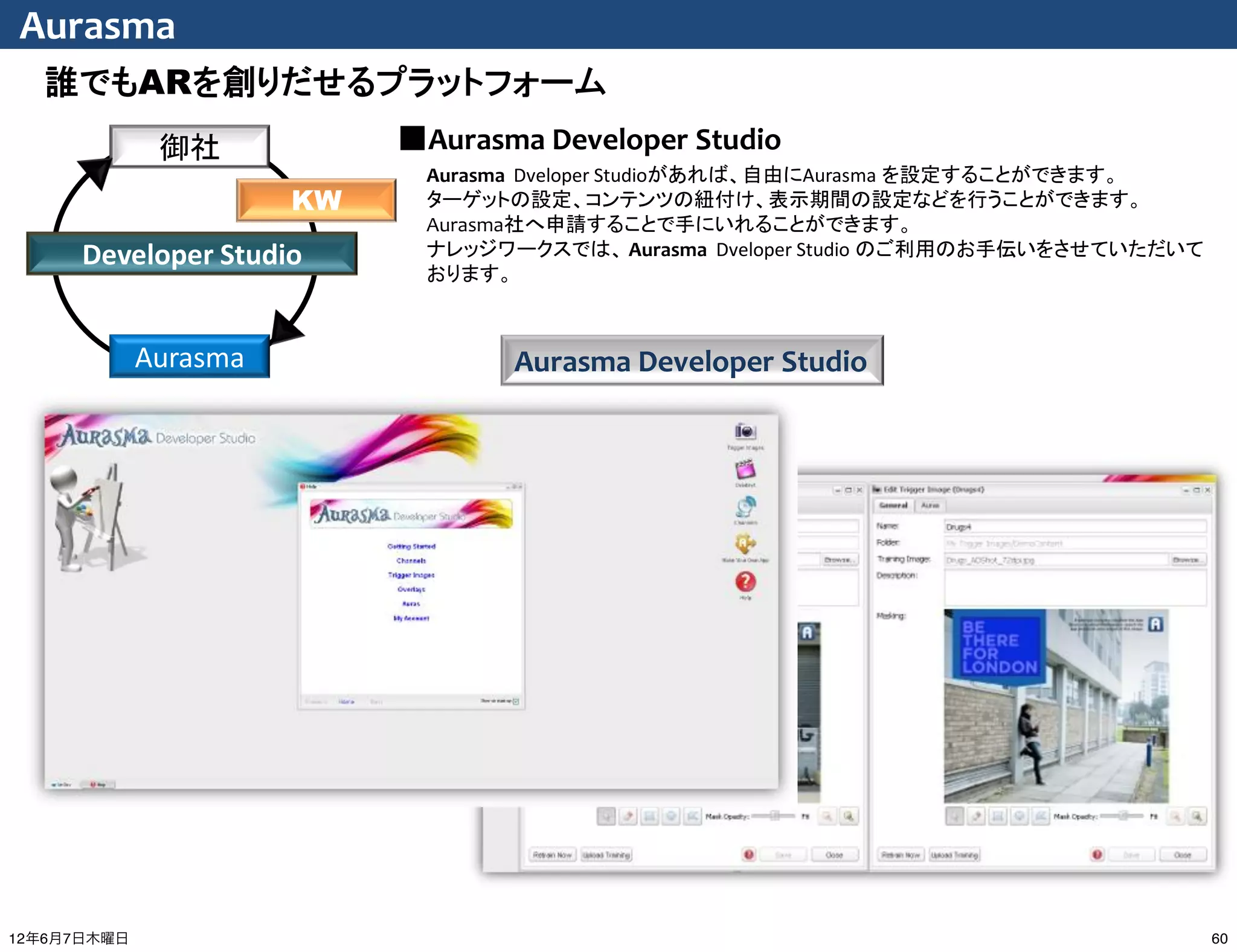The height and width of the screenshot is (952, 1237).
Task: Select the fifth mask tool in Edit Trigger Image
Action: tap(1041, 817)
